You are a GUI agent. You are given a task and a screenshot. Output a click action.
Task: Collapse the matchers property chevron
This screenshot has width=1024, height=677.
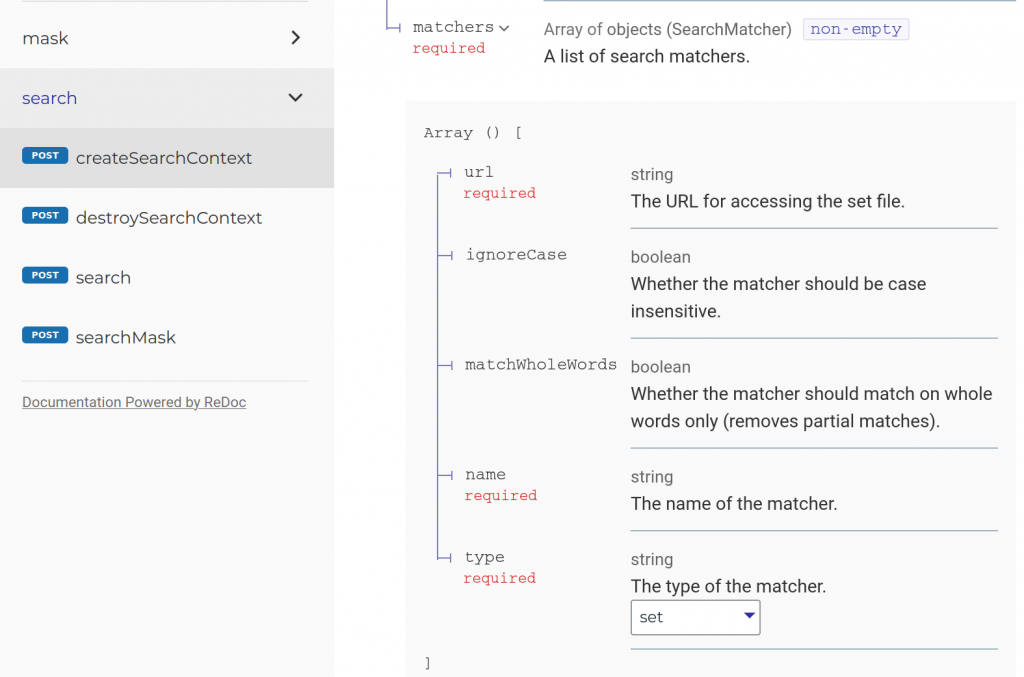504,28
